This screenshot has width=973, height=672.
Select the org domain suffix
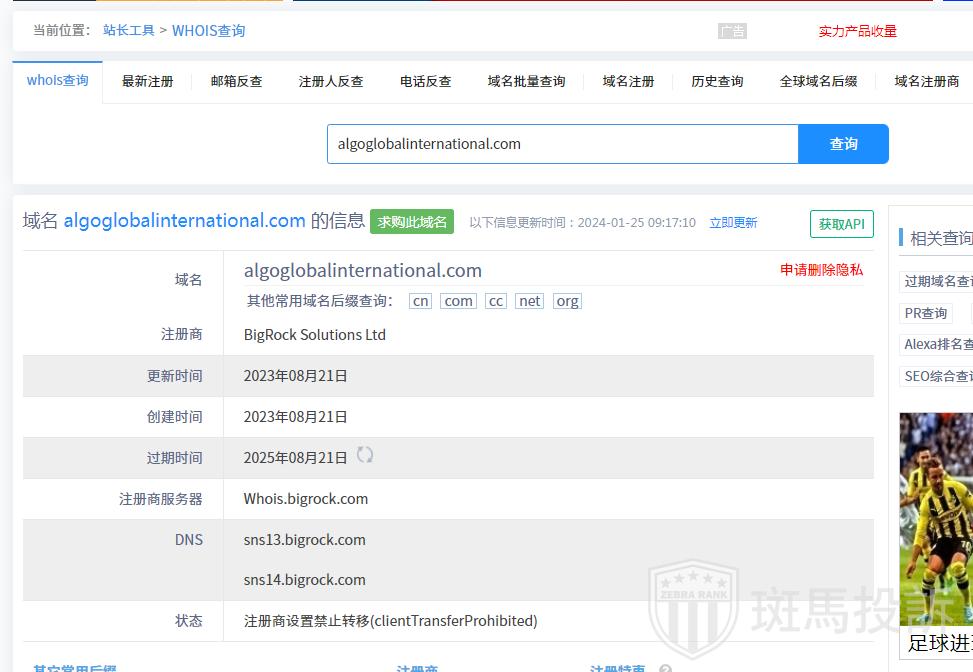coord(567,301)
